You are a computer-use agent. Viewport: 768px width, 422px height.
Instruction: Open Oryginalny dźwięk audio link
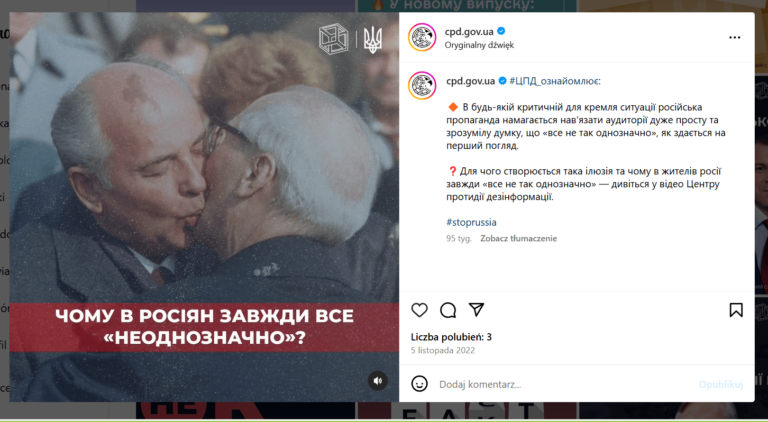[x=479, y=45]
